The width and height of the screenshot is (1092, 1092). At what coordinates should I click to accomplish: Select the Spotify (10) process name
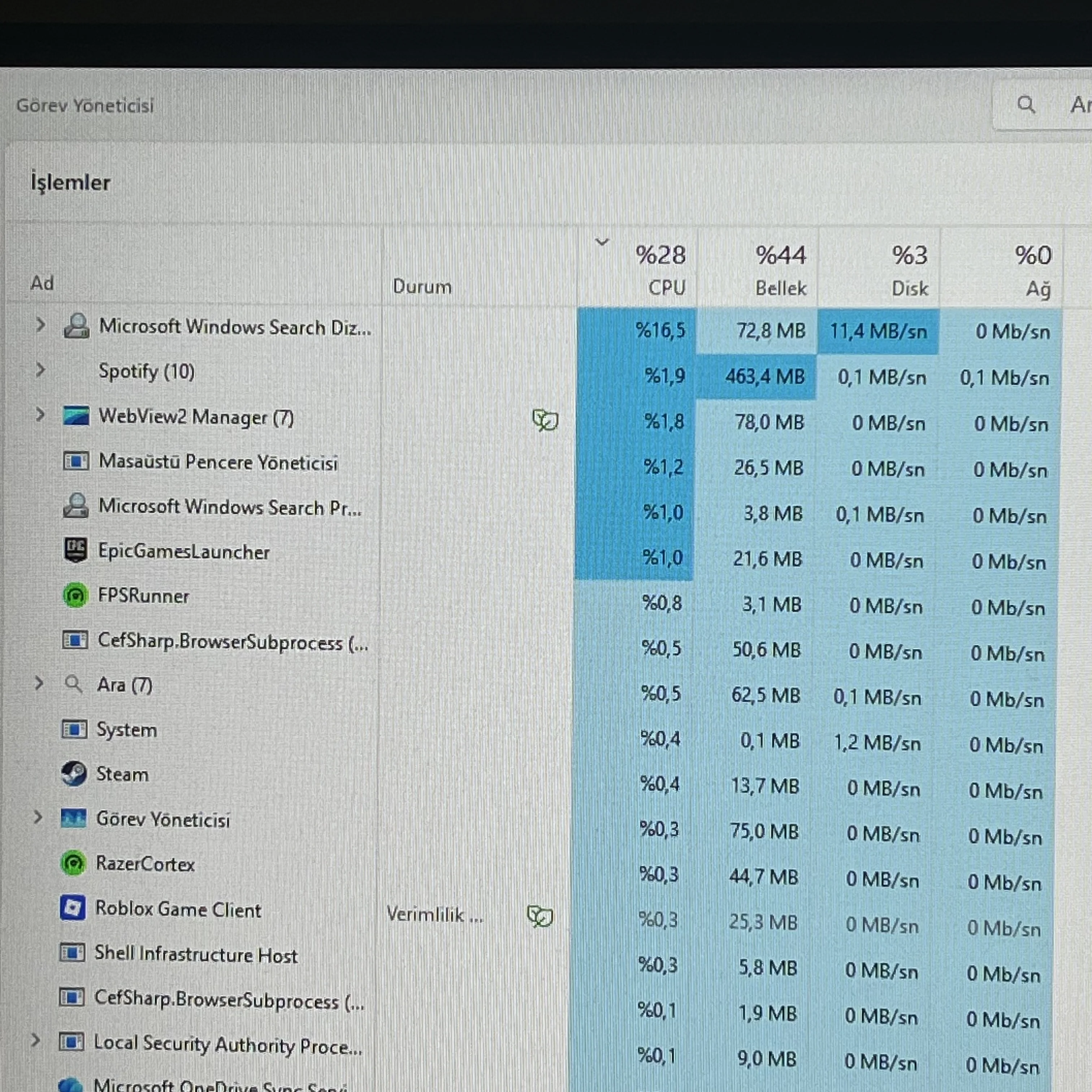(146, 371)
